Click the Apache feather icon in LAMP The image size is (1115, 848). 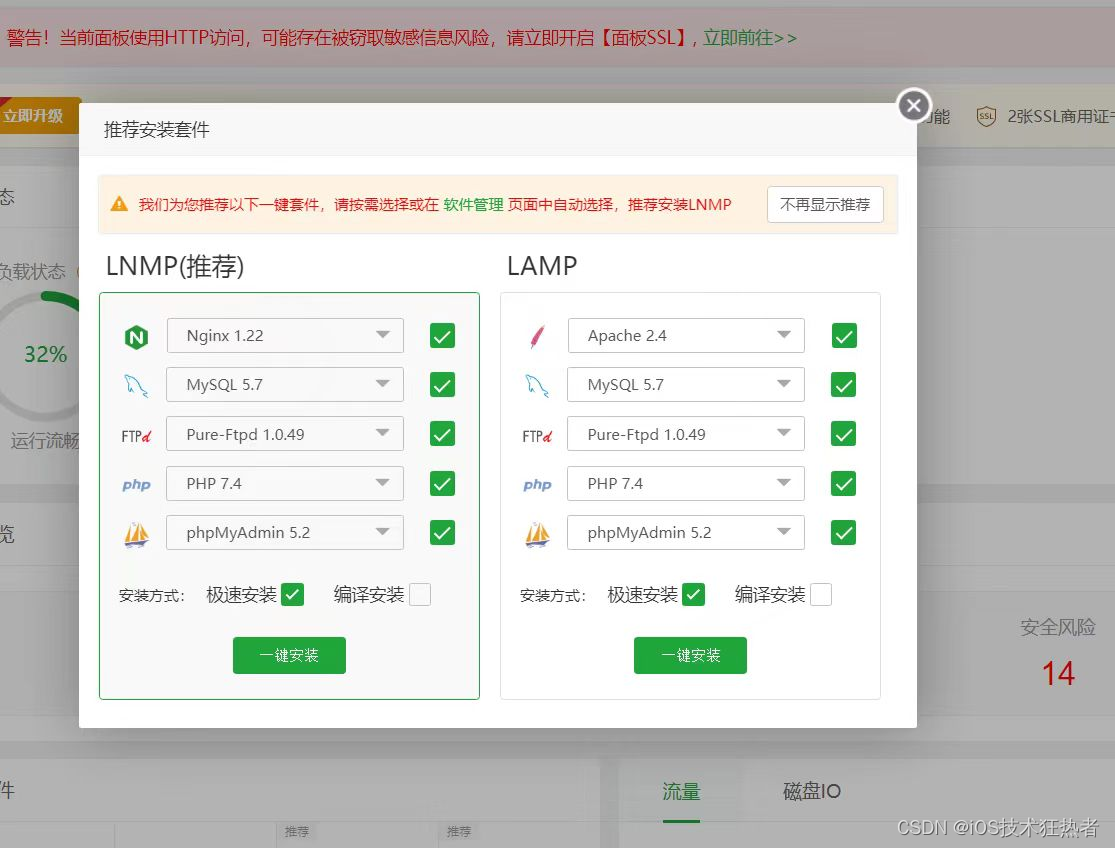(537, 337)
